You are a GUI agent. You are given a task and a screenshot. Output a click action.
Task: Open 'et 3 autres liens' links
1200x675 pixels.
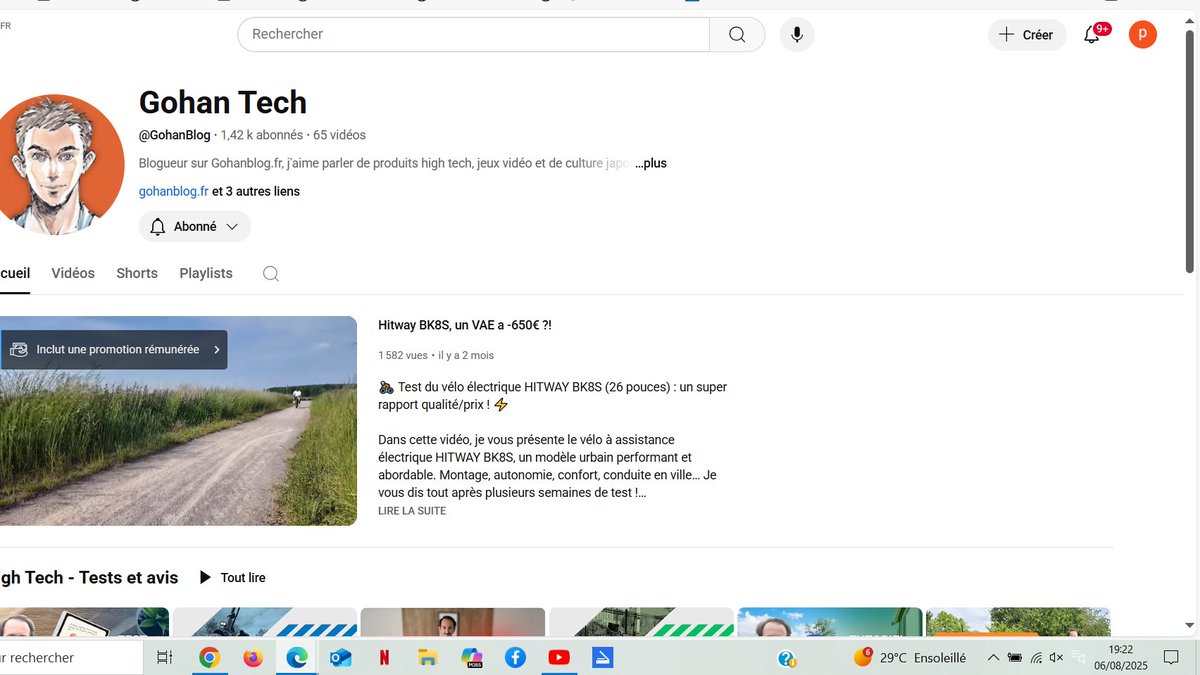pyautogui.click(x=256, y=191)
